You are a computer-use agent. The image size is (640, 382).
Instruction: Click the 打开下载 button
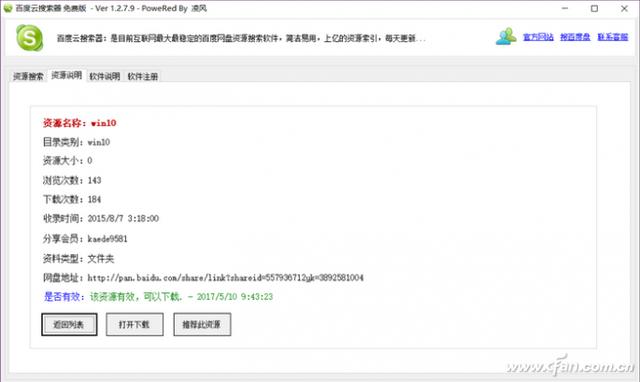click(135, 324)
